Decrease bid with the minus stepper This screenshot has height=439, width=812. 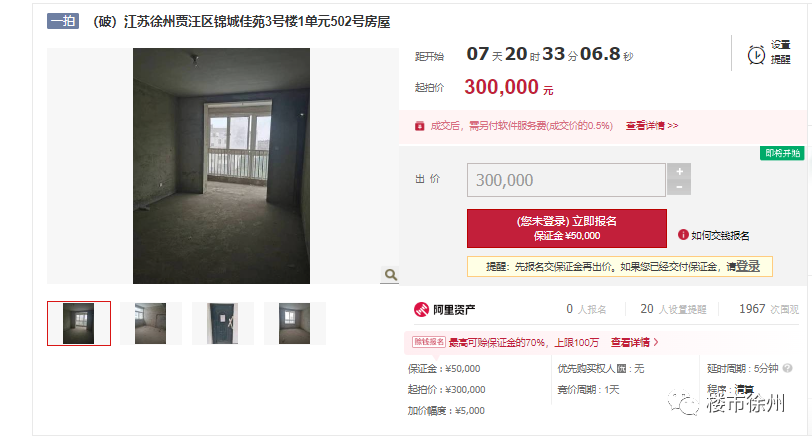point(679,187)
